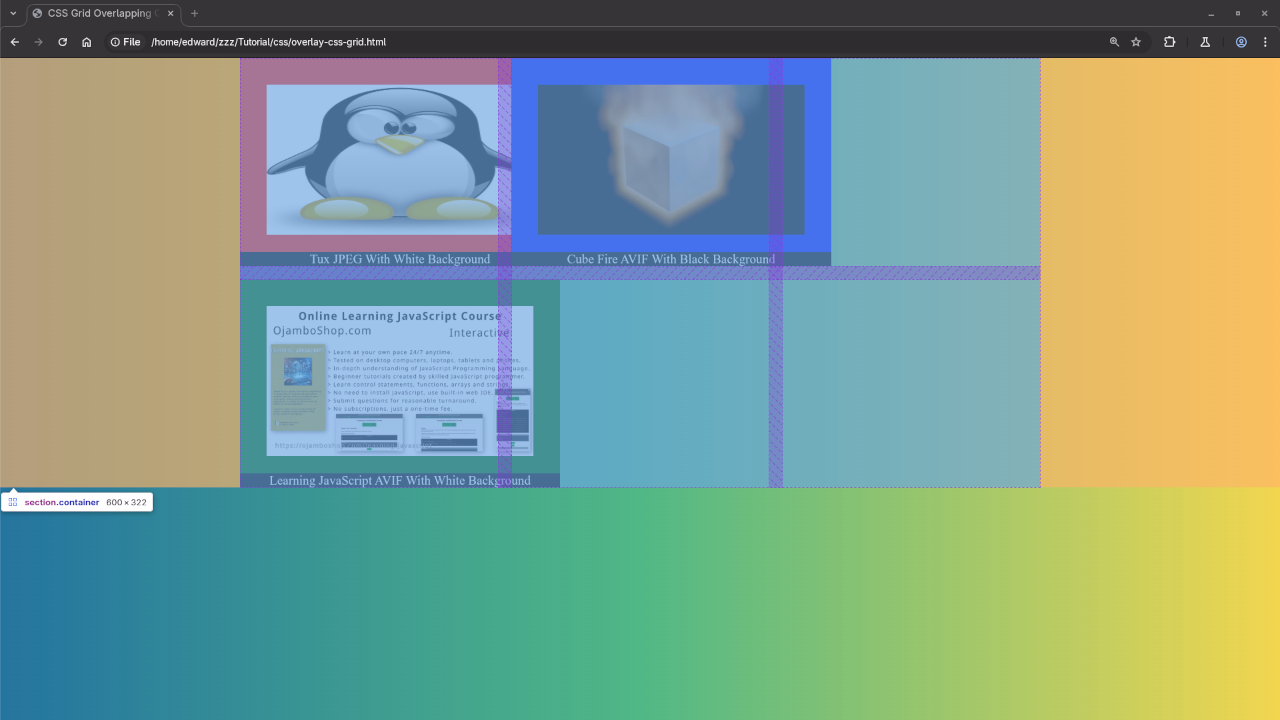Image resolution: width=1280 pixels, height=720 pixels.
Task: Open a new tab
Action: [194, 13]
